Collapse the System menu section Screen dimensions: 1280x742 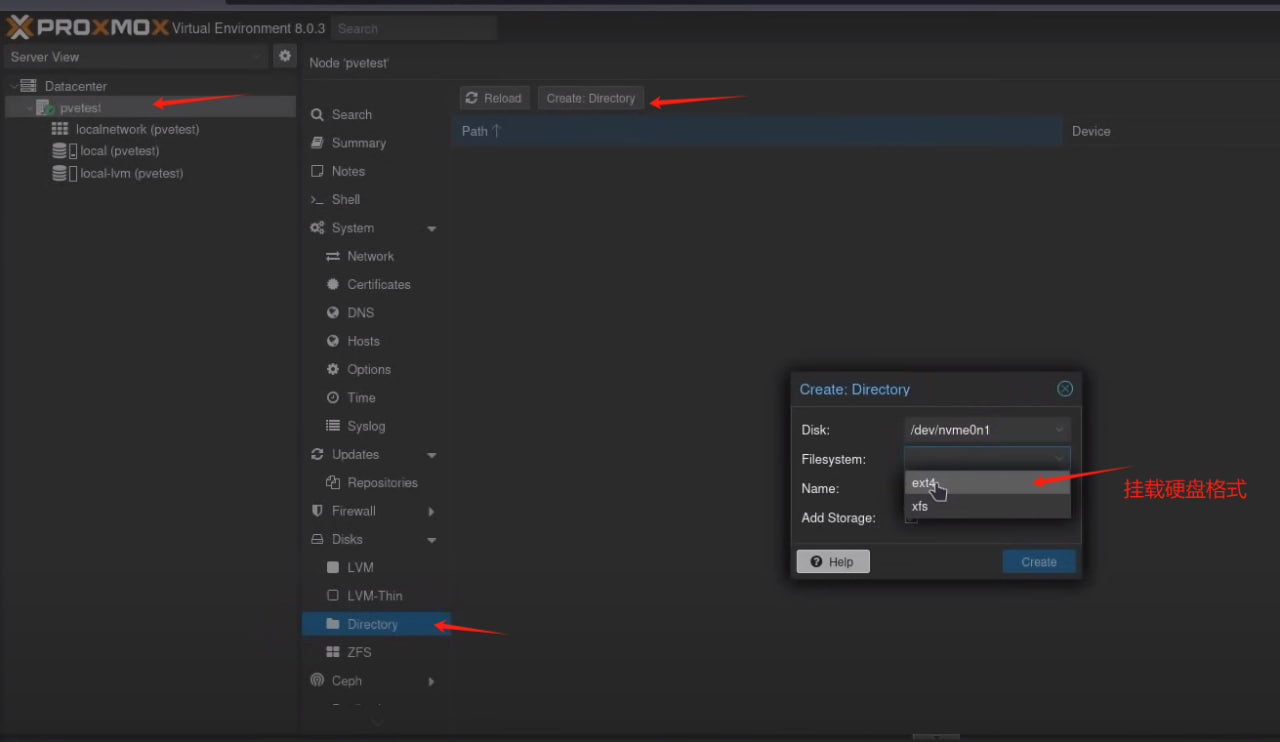(x=432, y=229)
